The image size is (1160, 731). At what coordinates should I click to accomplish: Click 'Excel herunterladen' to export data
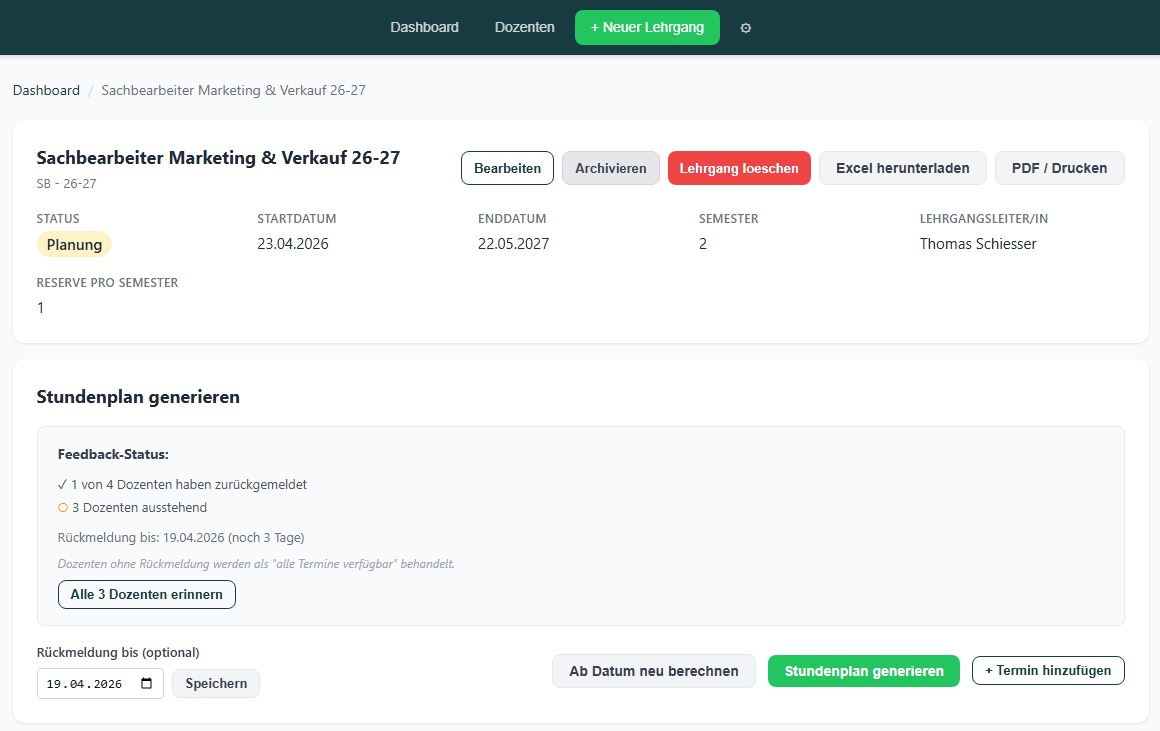point(902,168)
